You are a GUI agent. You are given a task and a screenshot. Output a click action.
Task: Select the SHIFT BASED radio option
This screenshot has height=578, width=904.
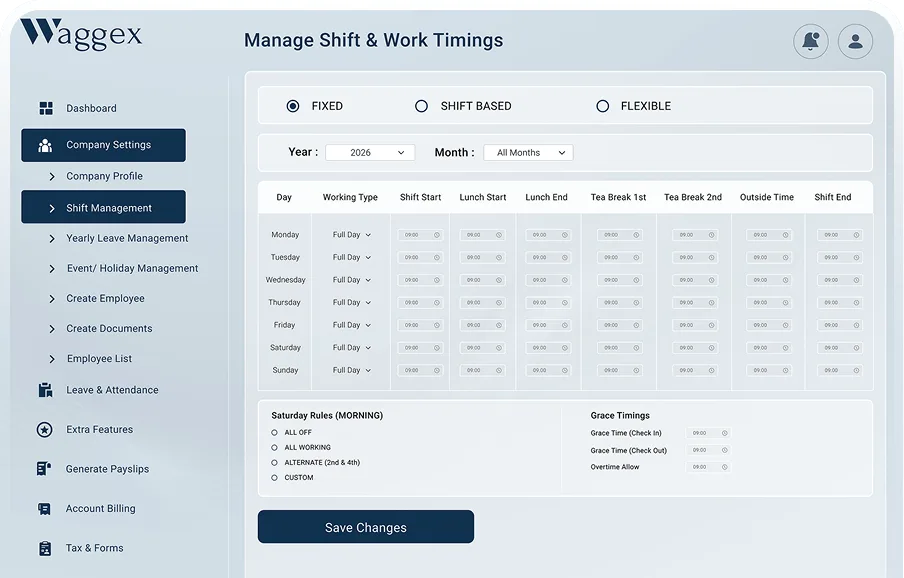[x=421, y=106]
